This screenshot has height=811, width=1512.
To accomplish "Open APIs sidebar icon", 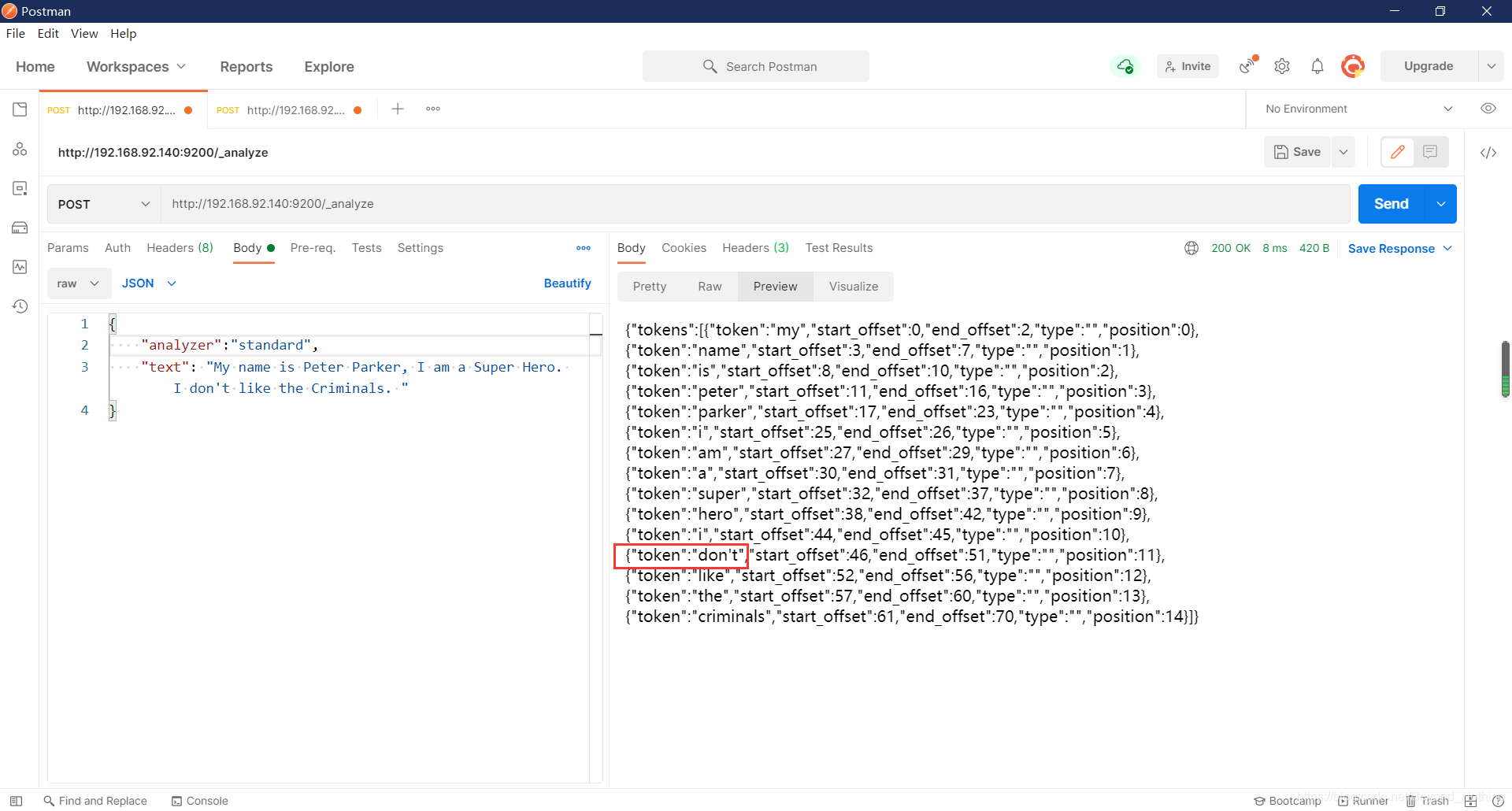I will (x=20, y=149).
